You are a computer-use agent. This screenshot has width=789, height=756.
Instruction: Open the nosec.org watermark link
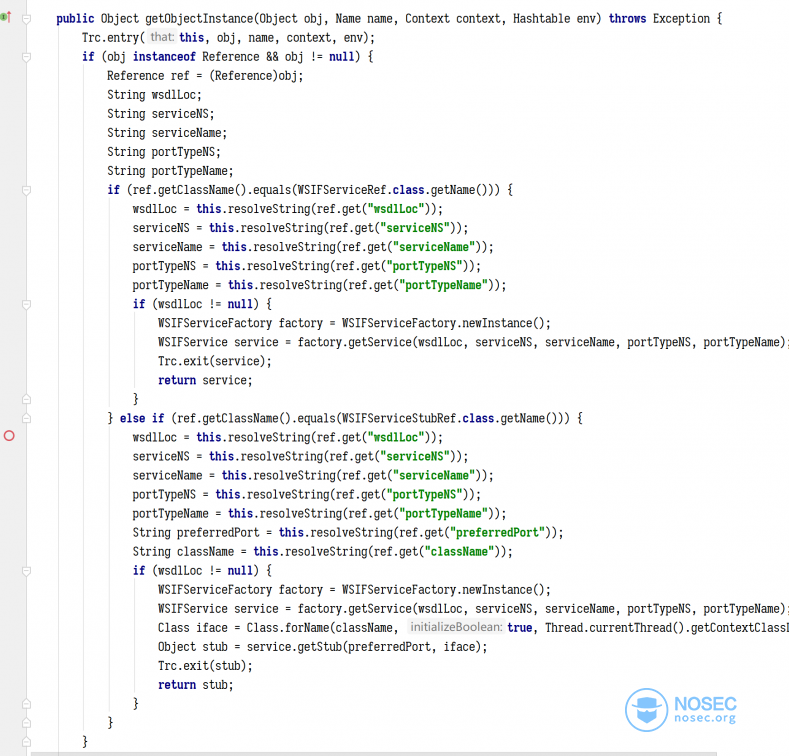[705, 718]
